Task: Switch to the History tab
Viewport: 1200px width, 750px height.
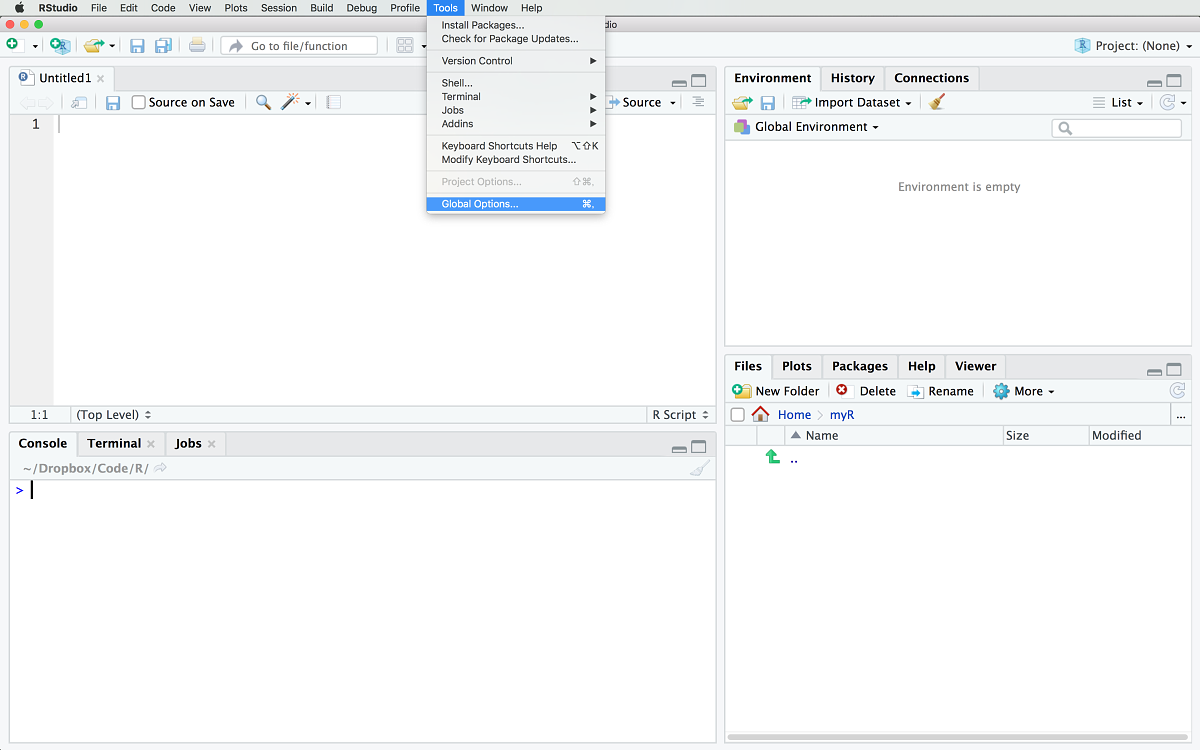Action: [x=852, y=78]
